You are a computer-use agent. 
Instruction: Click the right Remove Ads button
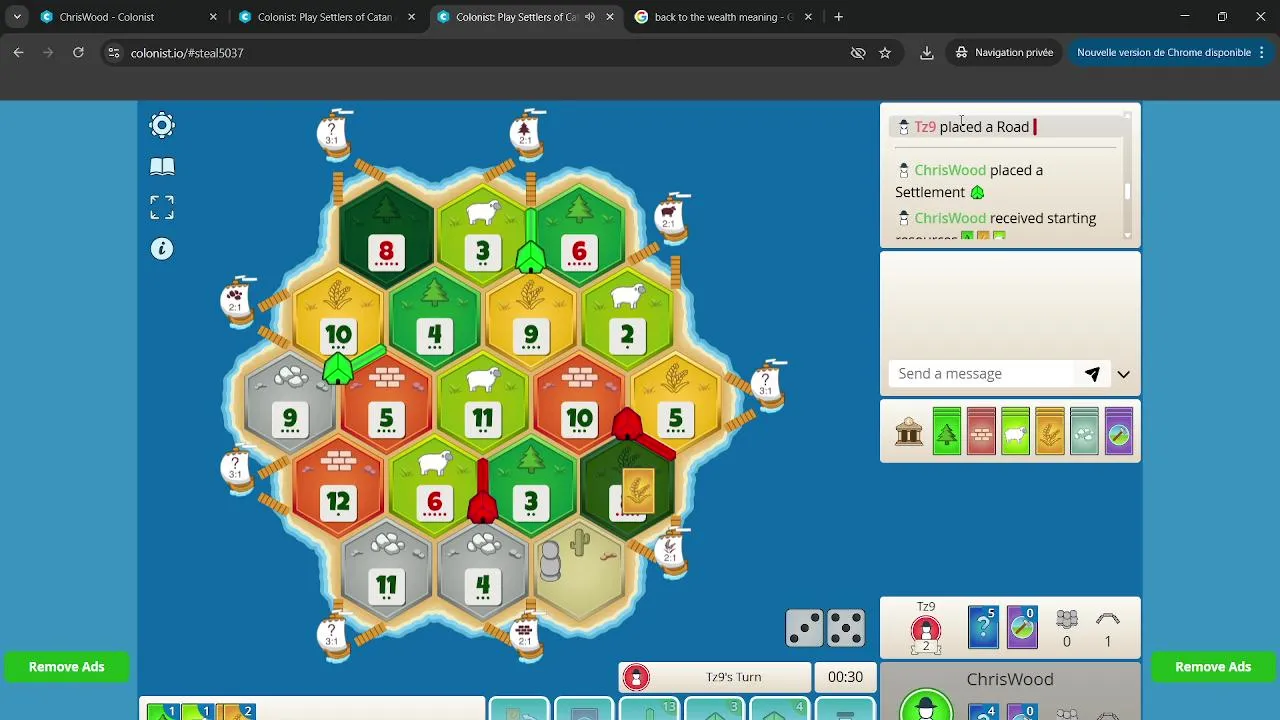click(x=1213, y=667)
